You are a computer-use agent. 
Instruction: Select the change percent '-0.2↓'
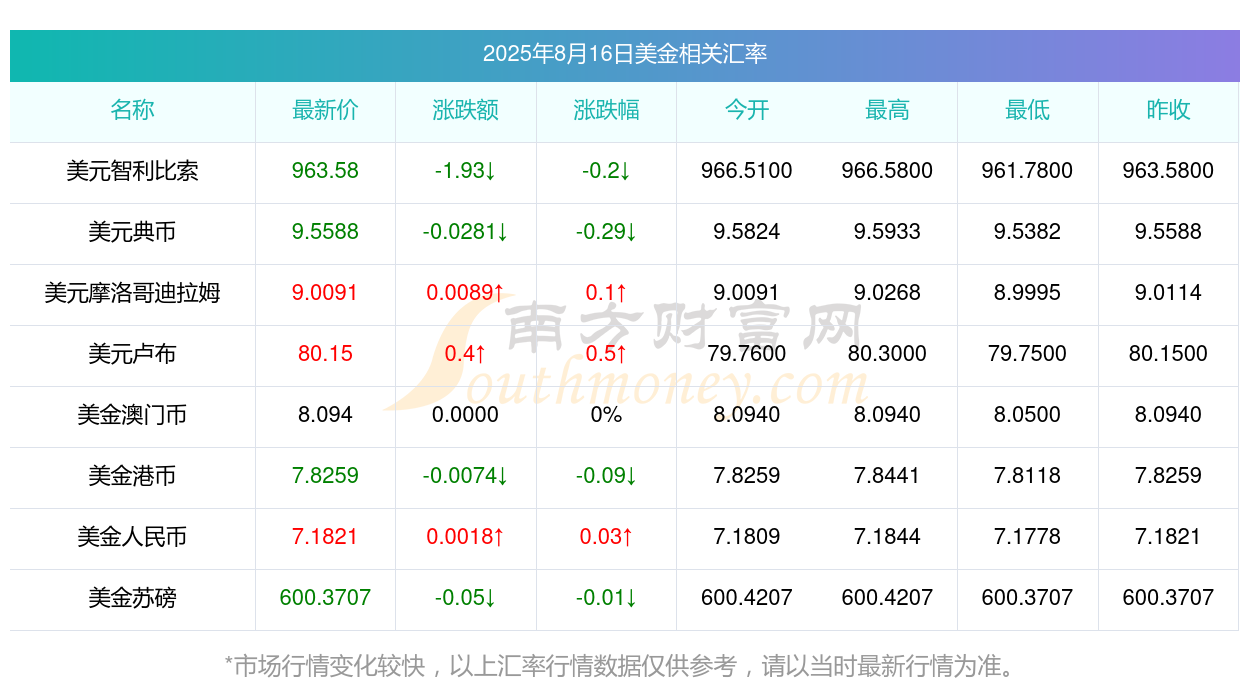coord(606,171)
